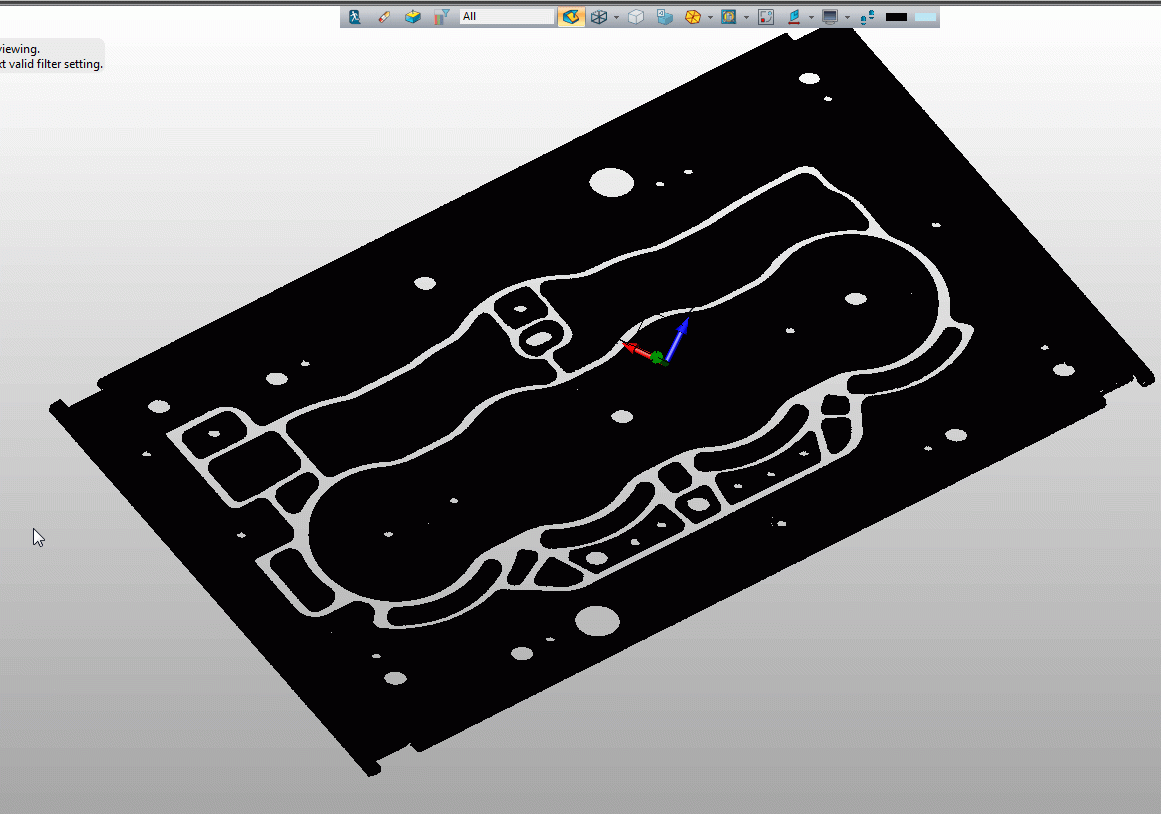This screenshot has width=1161, height=814.
Task: Open the monitor icon dropdown arrow
Action: 847,17
